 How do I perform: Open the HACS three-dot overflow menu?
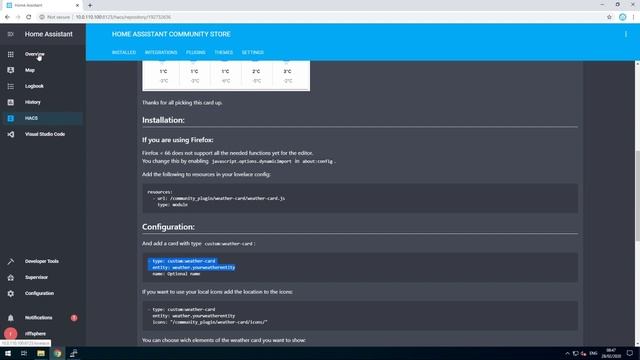(626, 34)
